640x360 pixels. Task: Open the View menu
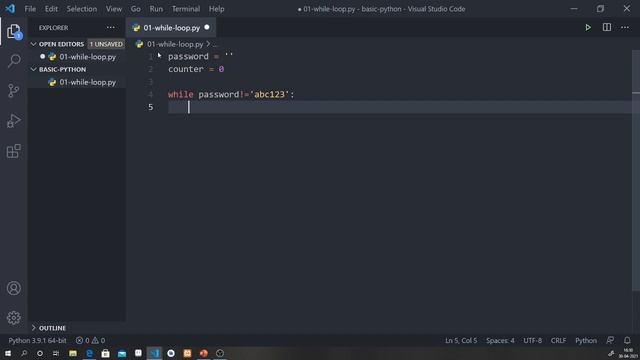114,9
